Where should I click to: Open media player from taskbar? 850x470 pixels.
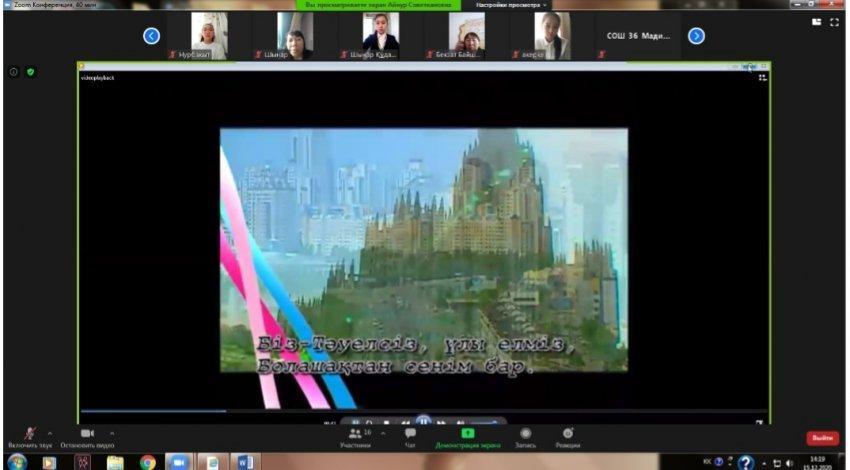(x=49, y=462)
